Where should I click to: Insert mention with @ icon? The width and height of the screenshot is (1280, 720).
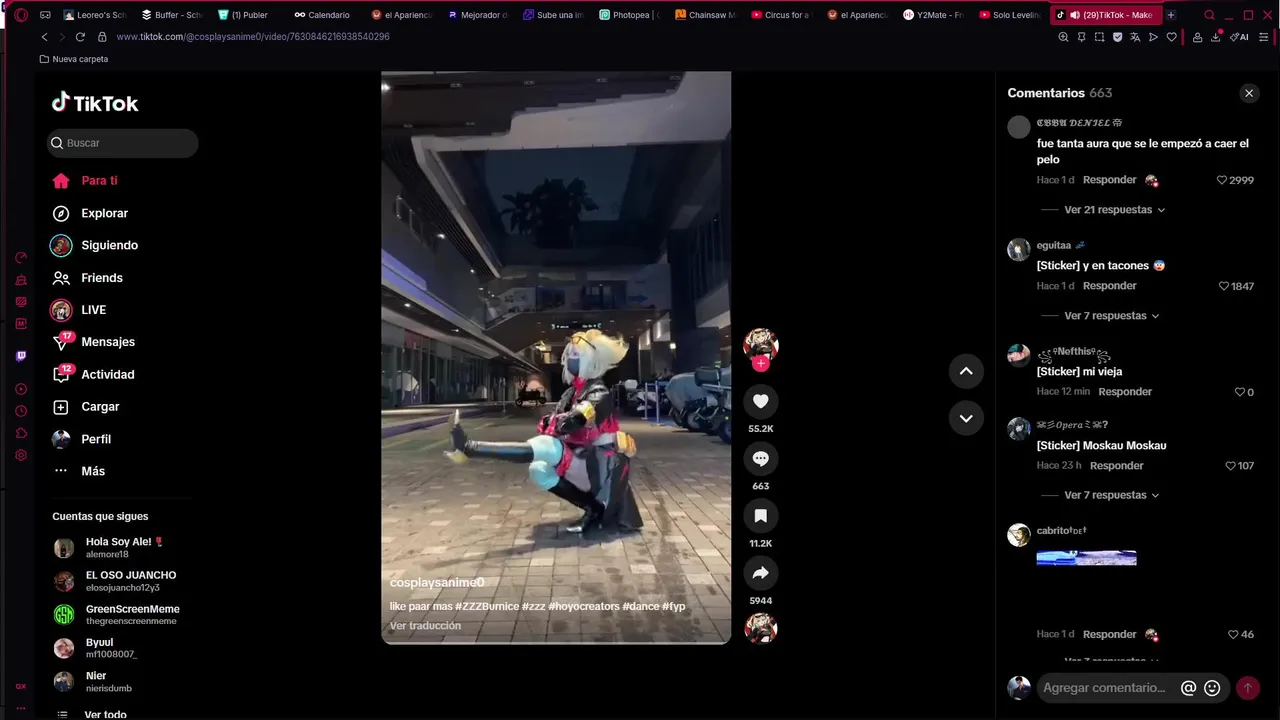coord(1188,688)
